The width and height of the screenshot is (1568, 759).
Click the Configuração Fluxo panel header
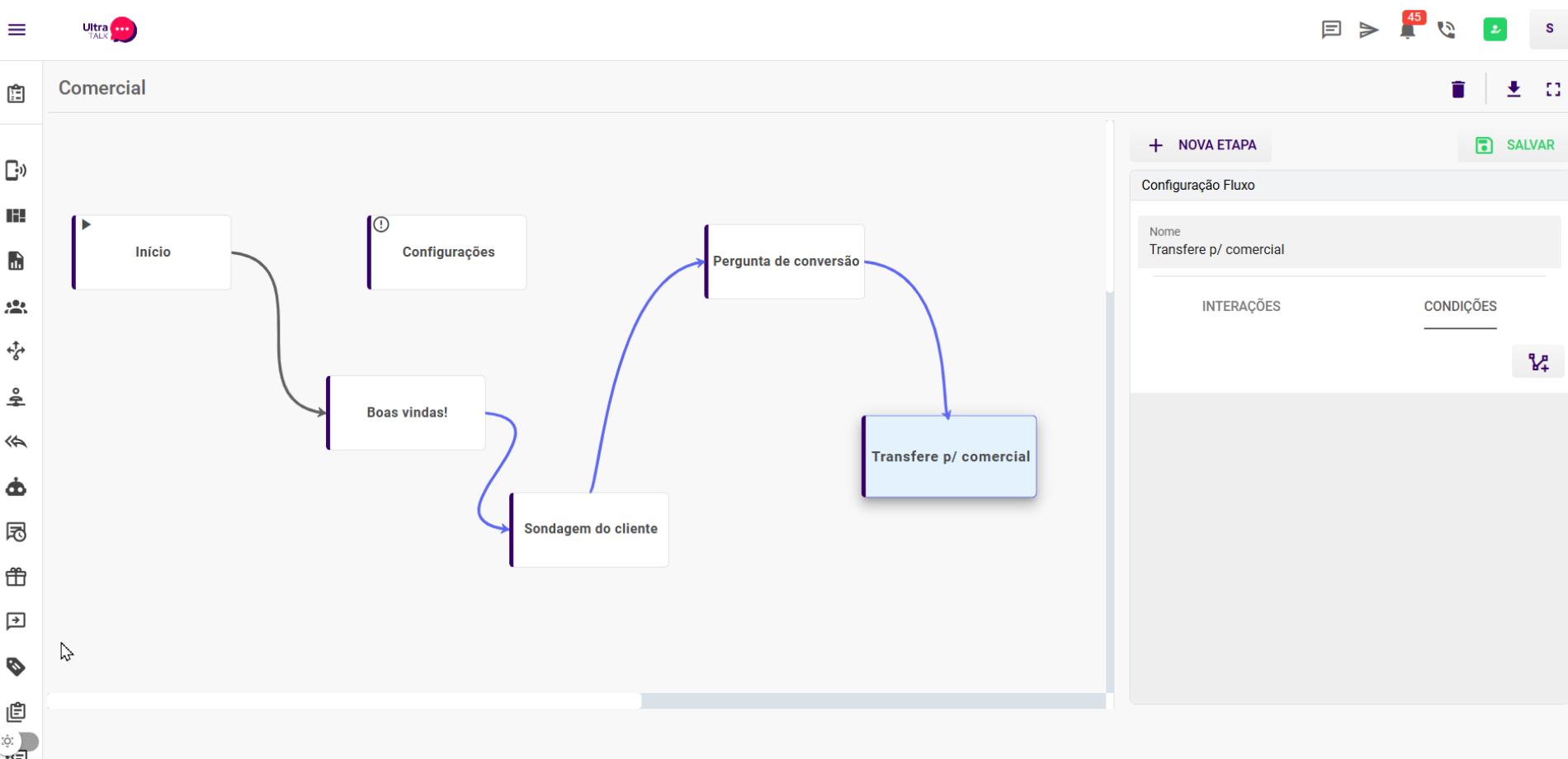pos(1348,186)
